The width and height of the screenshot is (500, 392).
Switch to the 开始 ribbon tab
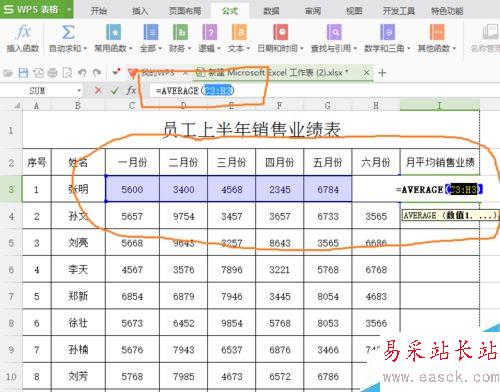99,11
